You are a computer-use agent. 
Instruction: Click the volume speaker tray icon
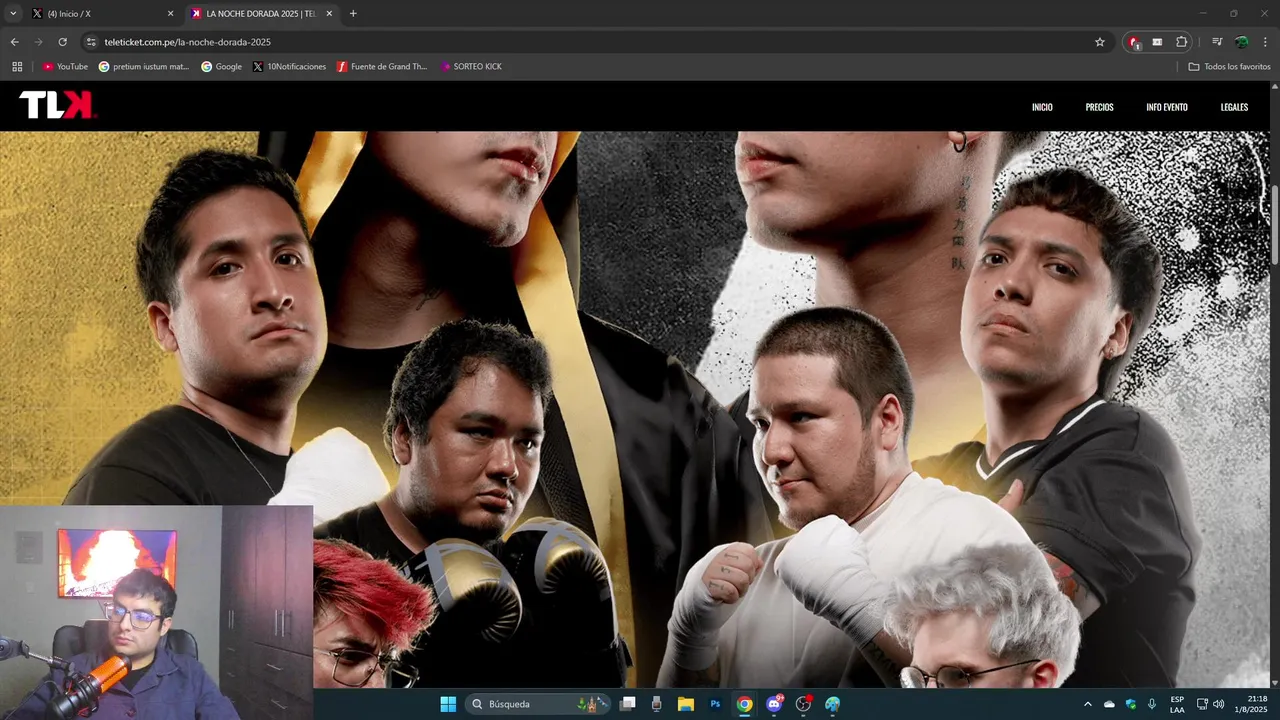(x=1218, y=704)
